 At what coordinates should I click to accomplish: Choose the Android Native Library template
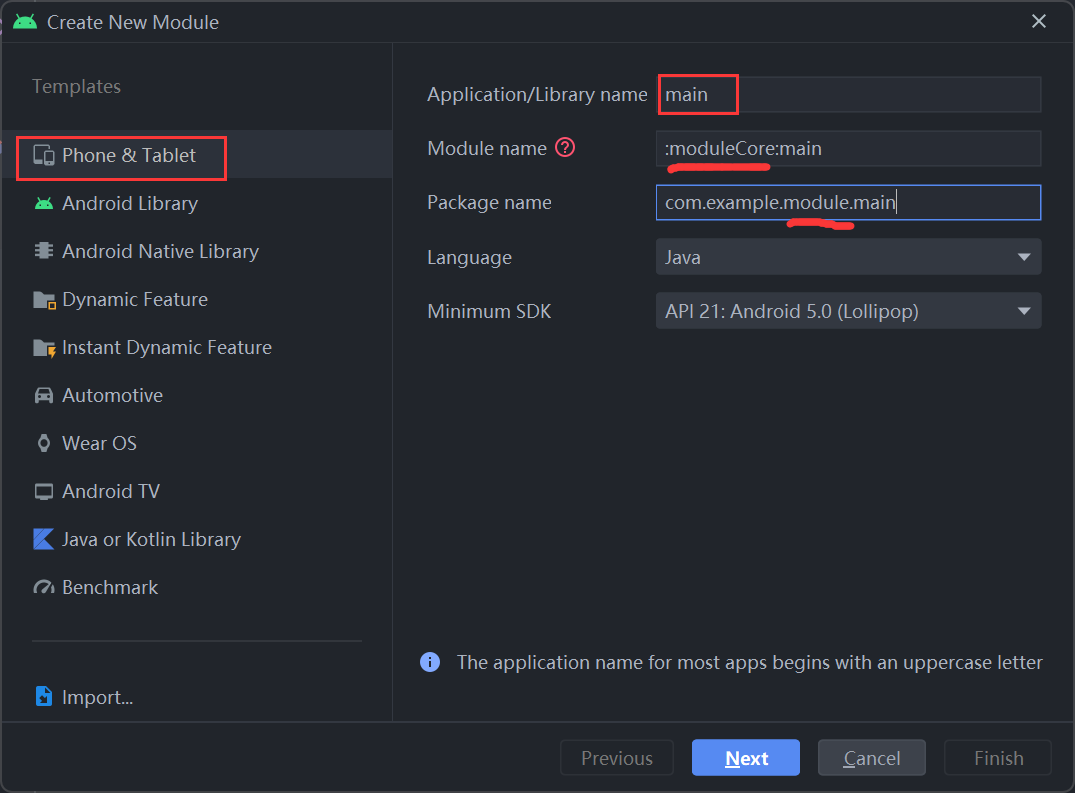[x=42, y=251]
